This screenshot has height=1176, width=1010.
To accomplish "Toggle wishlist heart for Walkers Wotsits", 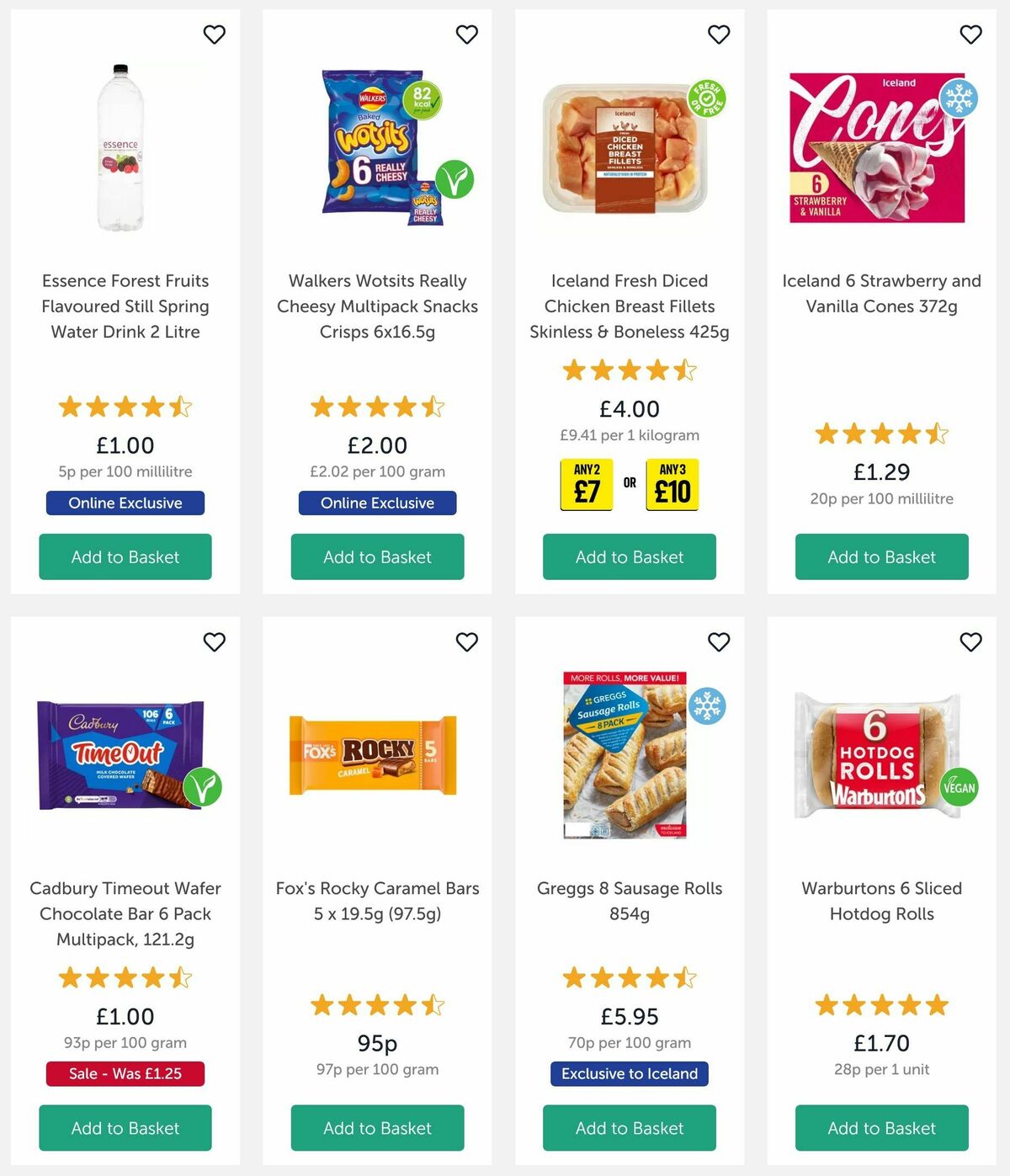I will 466,35.
